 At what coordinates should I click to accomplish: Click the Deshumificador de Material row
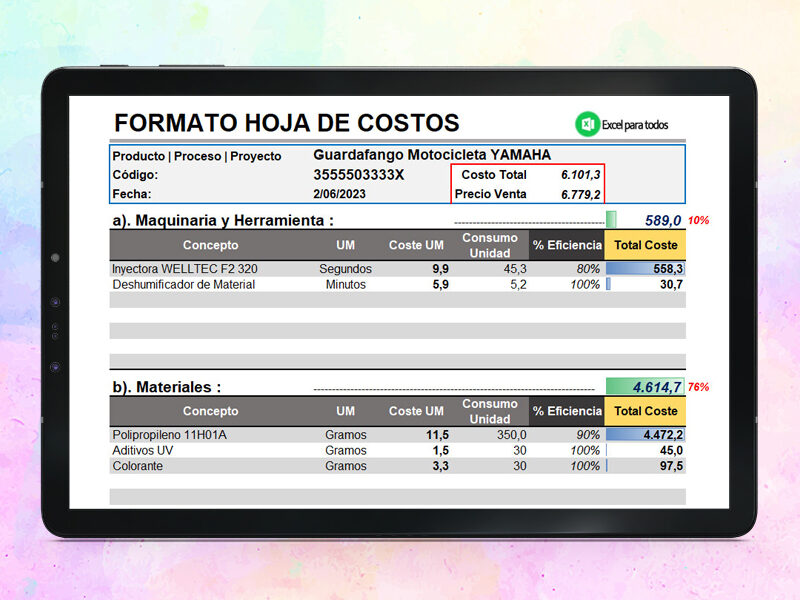pyautogui.click(x=397, y=285)
